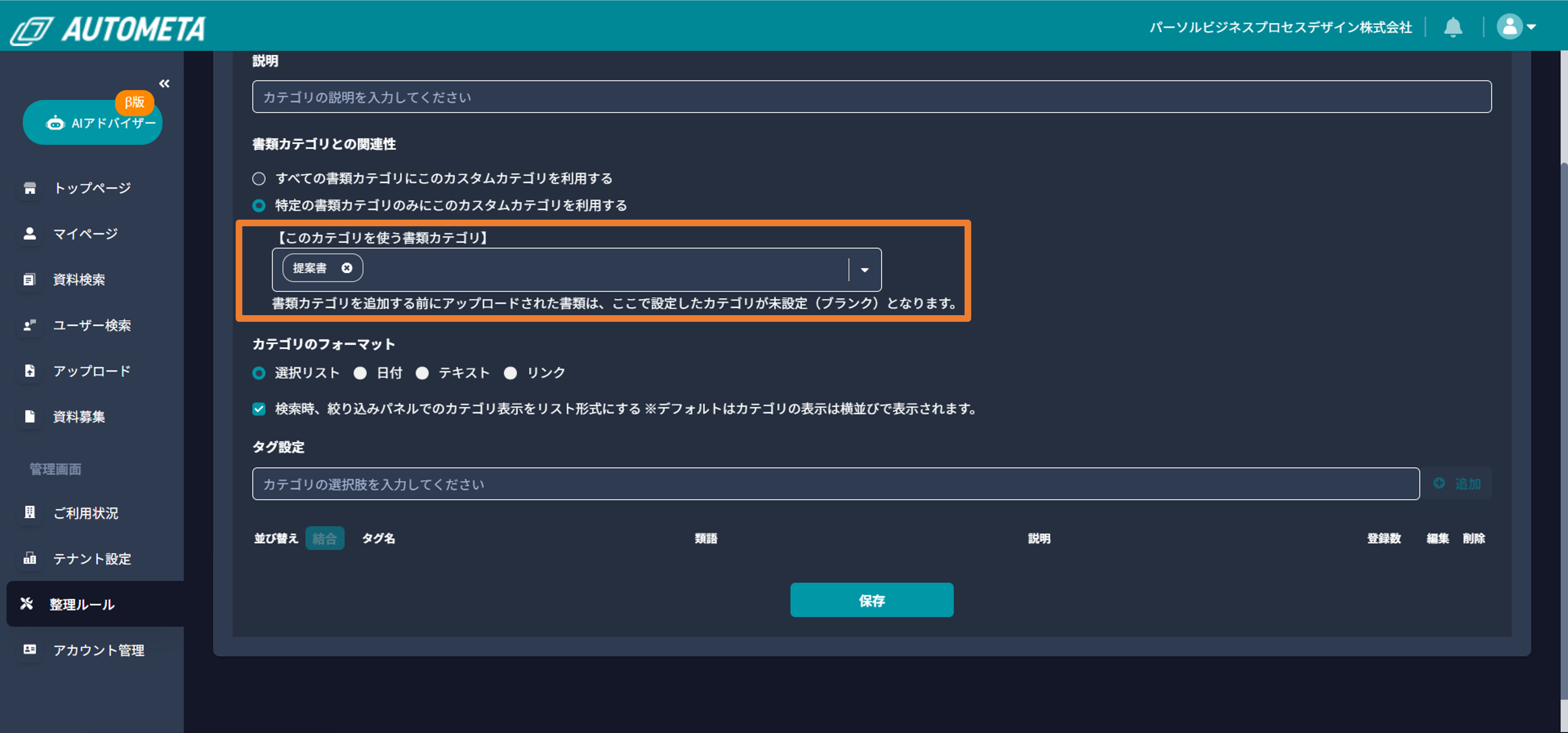Select リンク format radio

[511, 373]
